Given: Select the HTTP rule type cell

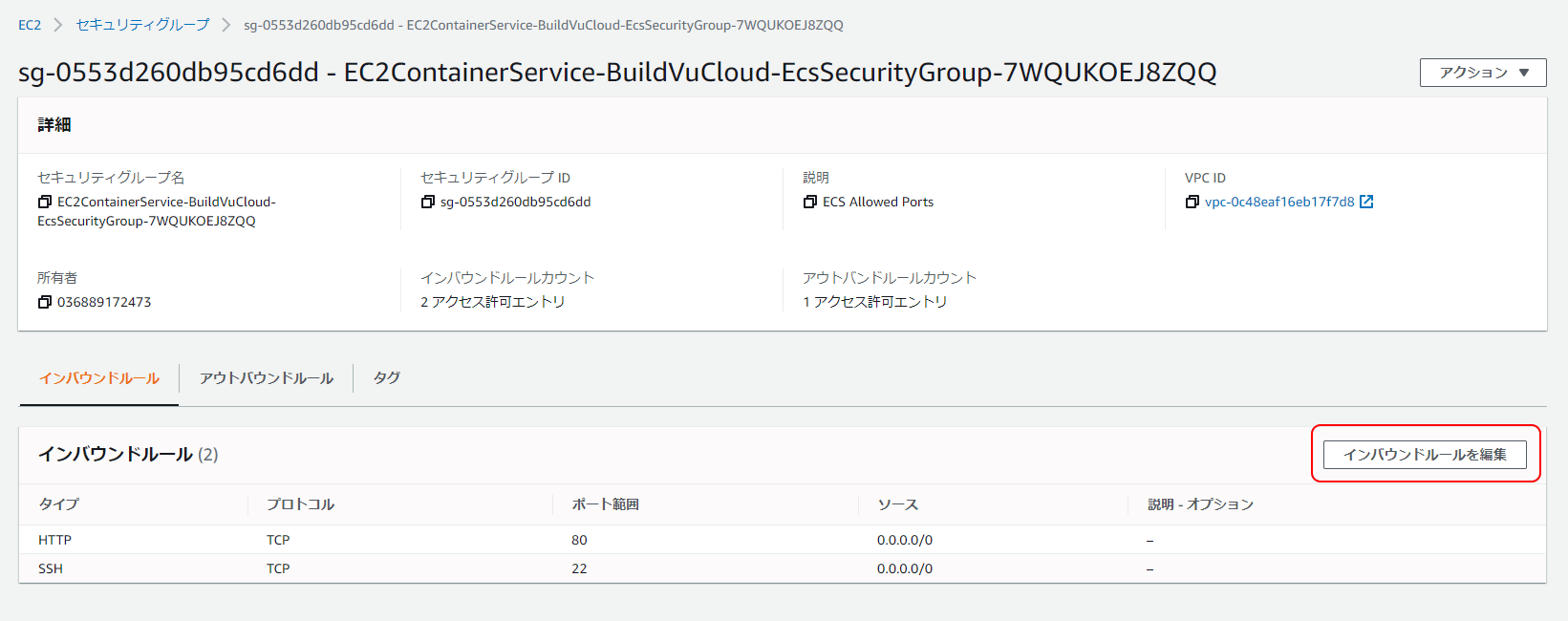Looking at the screenshot, I should (54, 540).
